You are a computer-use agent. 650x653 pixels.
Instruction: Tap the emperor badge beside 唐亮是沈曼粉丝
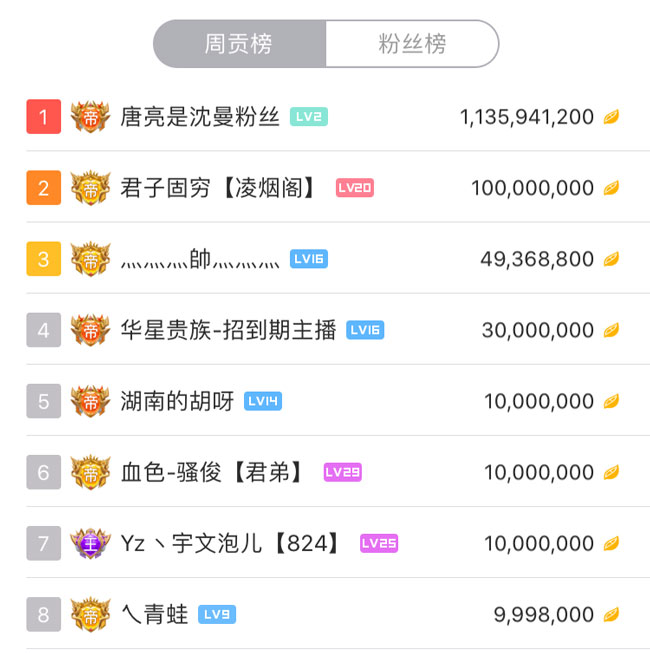coord(90,117)
